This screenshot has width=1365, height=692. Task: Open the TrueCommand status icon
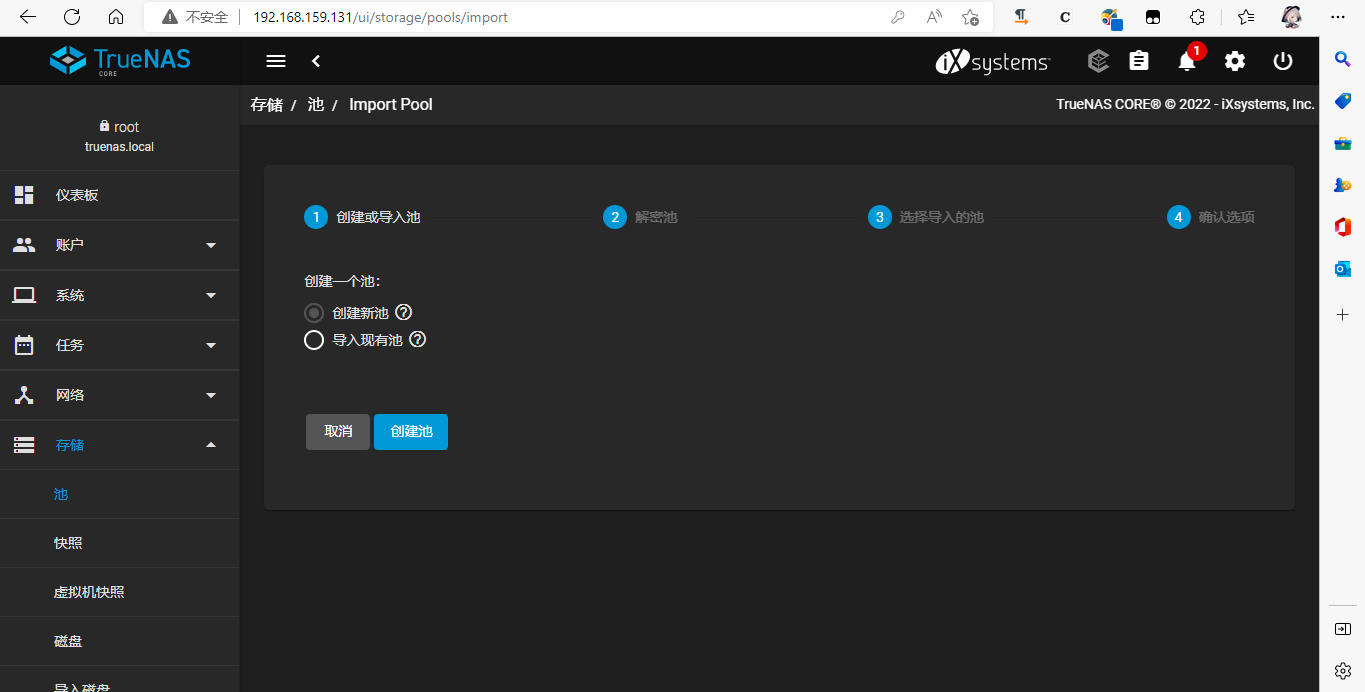[x=1098, y=61]
